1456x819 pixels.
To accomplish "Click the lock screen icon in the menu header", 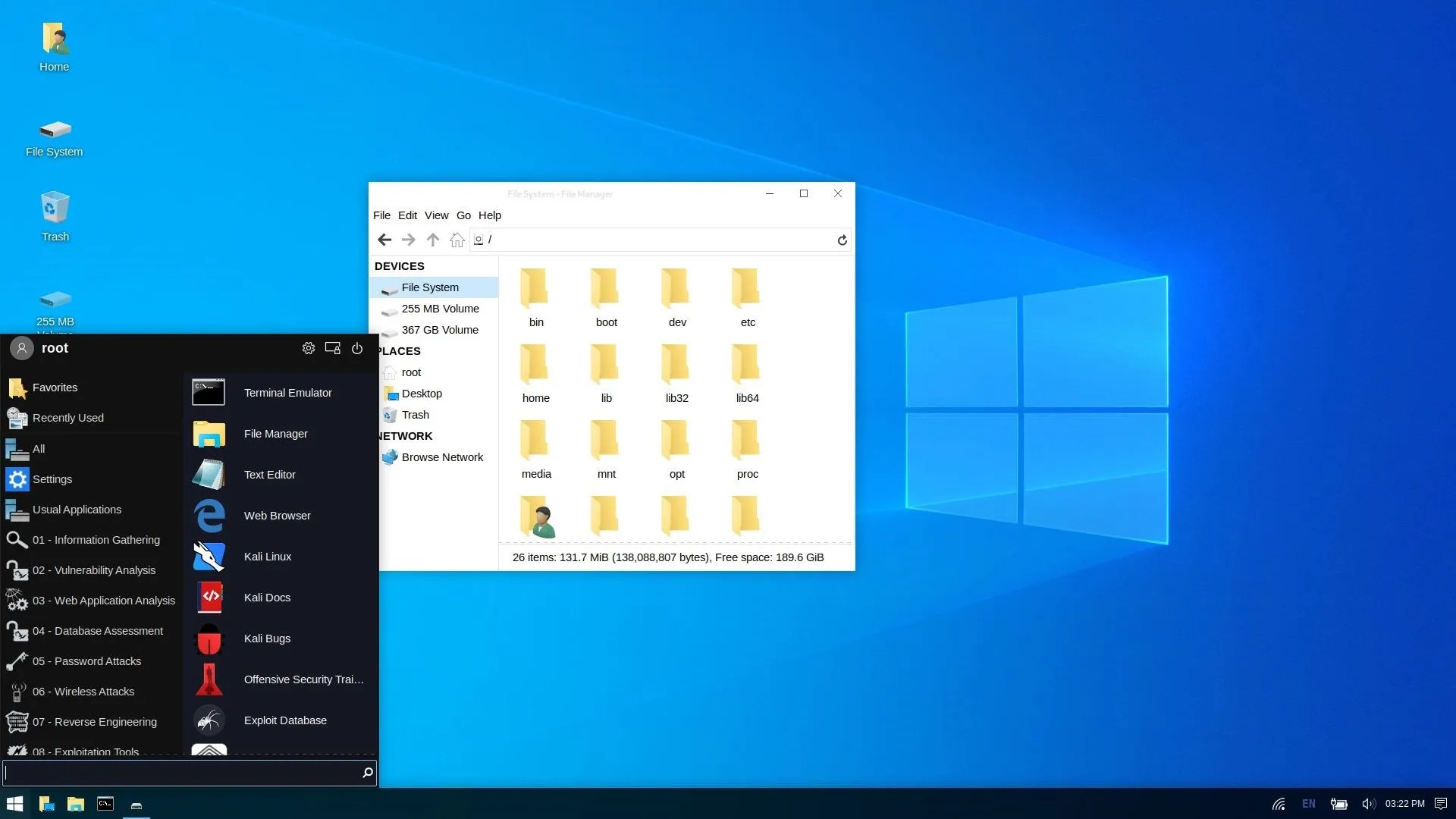I will (333, 348).
